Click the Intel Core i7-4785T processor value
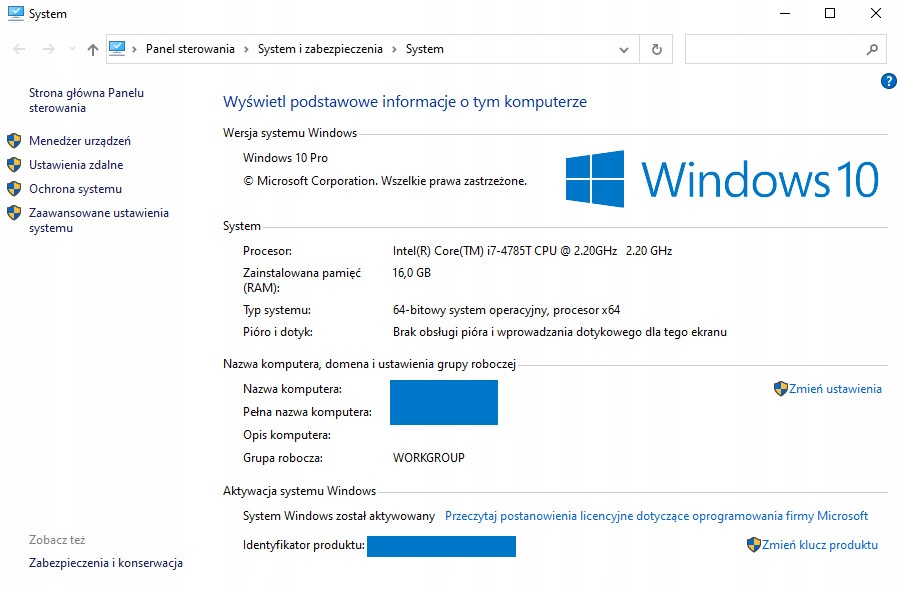The height and width of the screenshot is (590, 898). click(x=532, y=251)
